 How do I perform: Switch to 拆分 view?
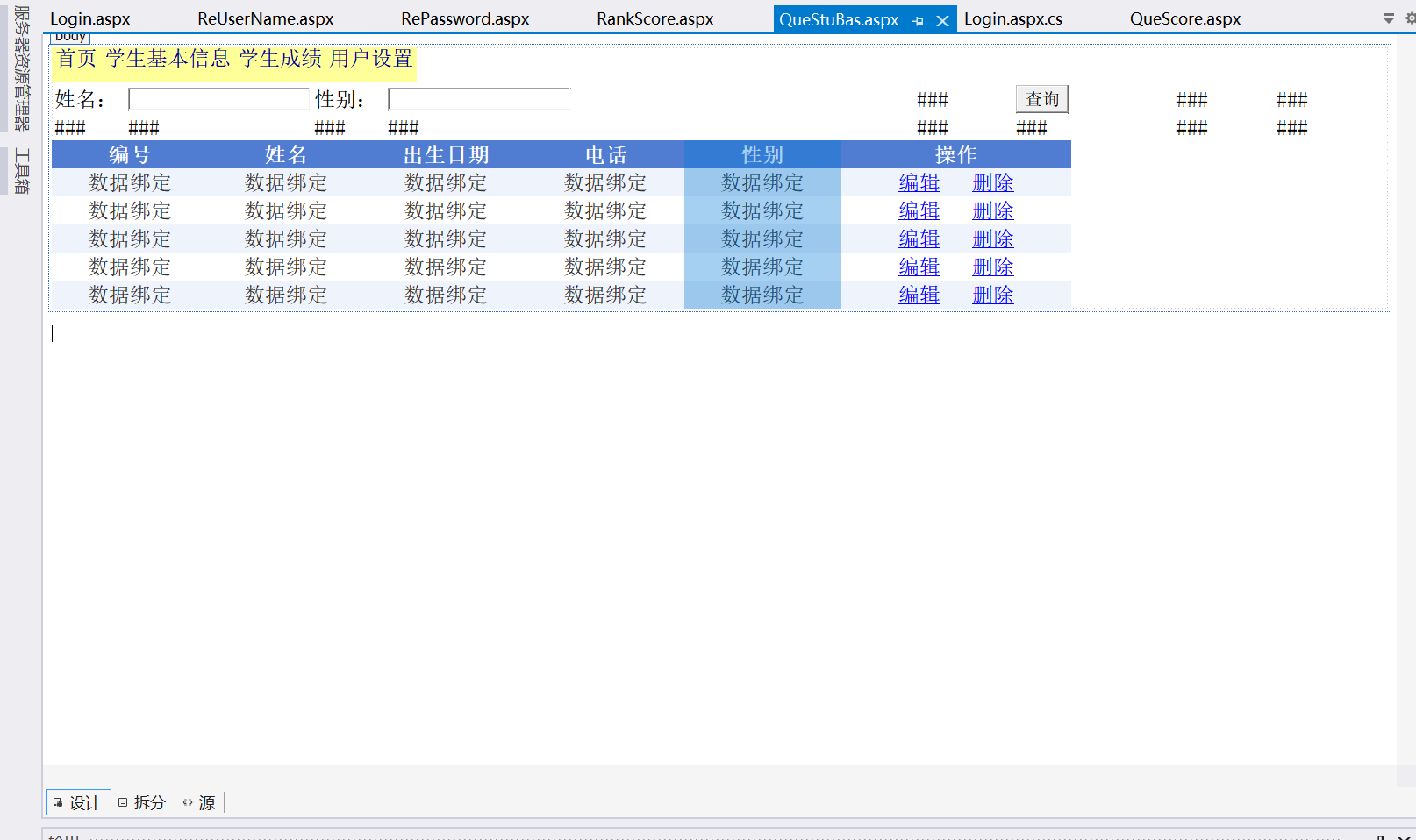point(142,802)
